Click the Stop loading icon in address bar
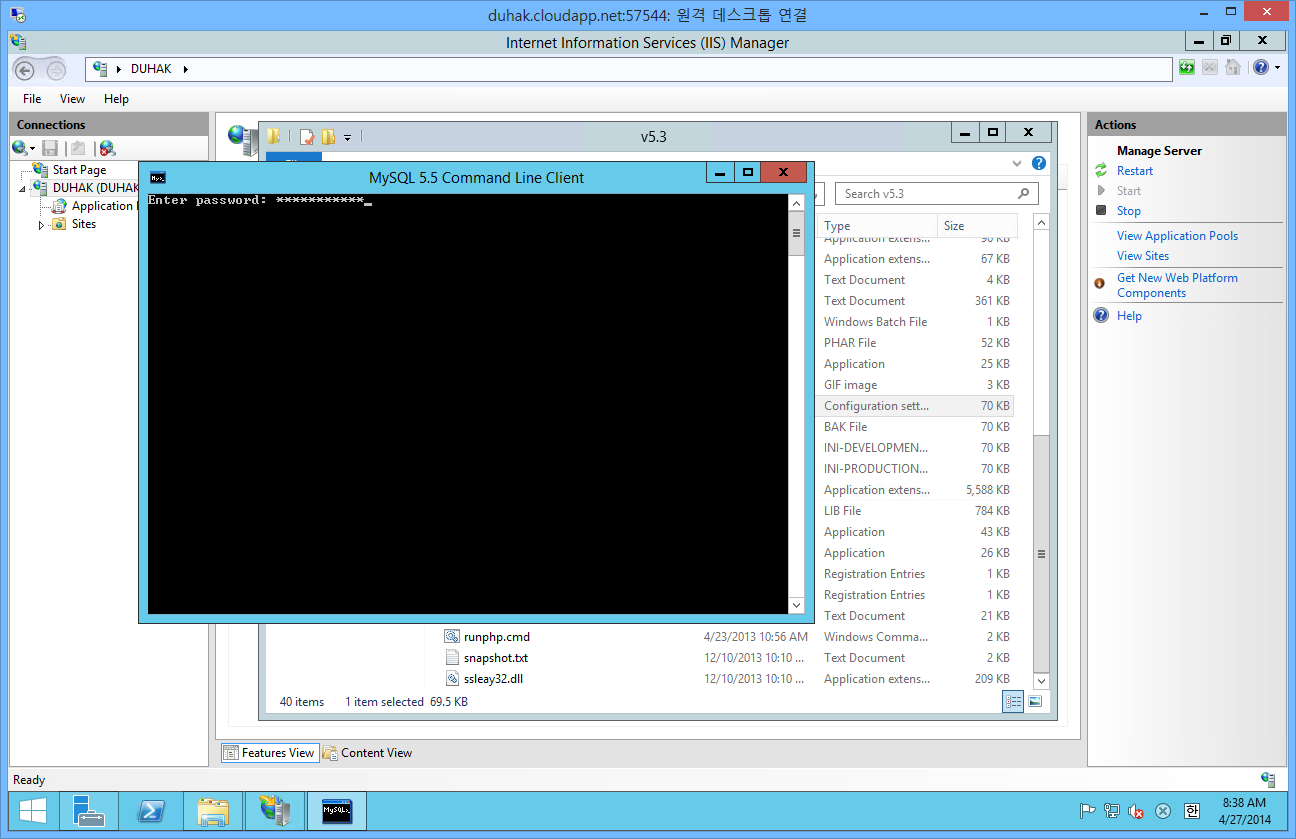1296x839 pixels. 1210,67
